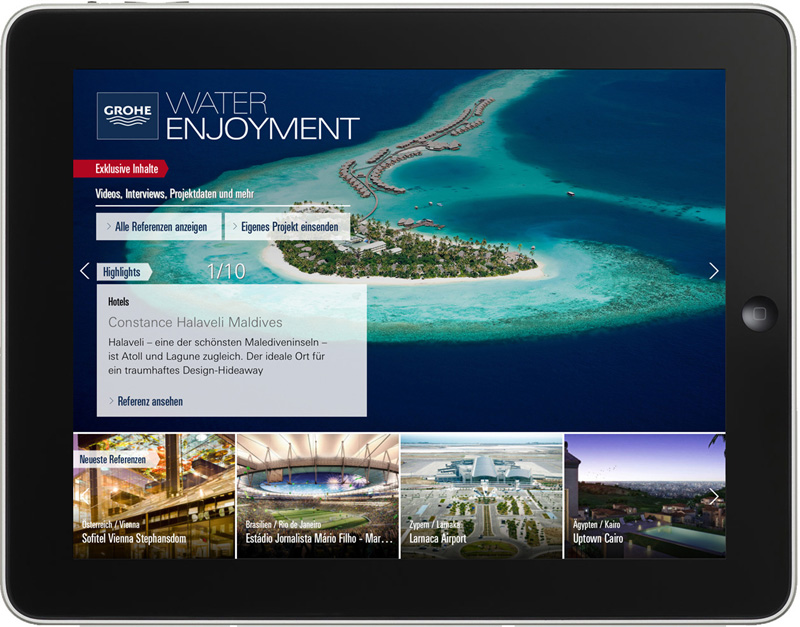This screenshot has width=800, height=627.
Task: Open Estádio Jornalista Mário Filho thumbnail
Action: [x=318, y=496]
